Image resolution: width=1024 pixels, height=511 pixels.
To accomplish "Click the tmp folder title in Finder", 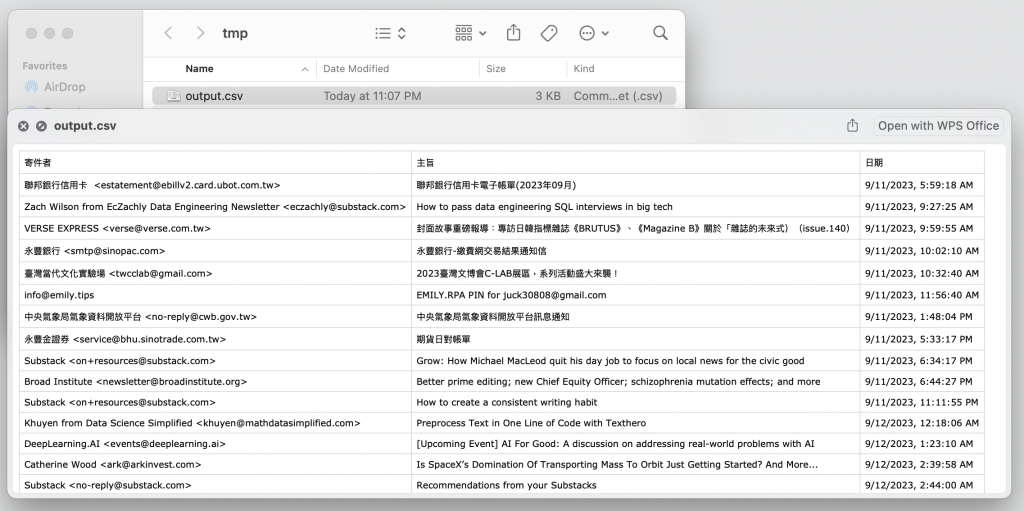I will coord(235,33).
